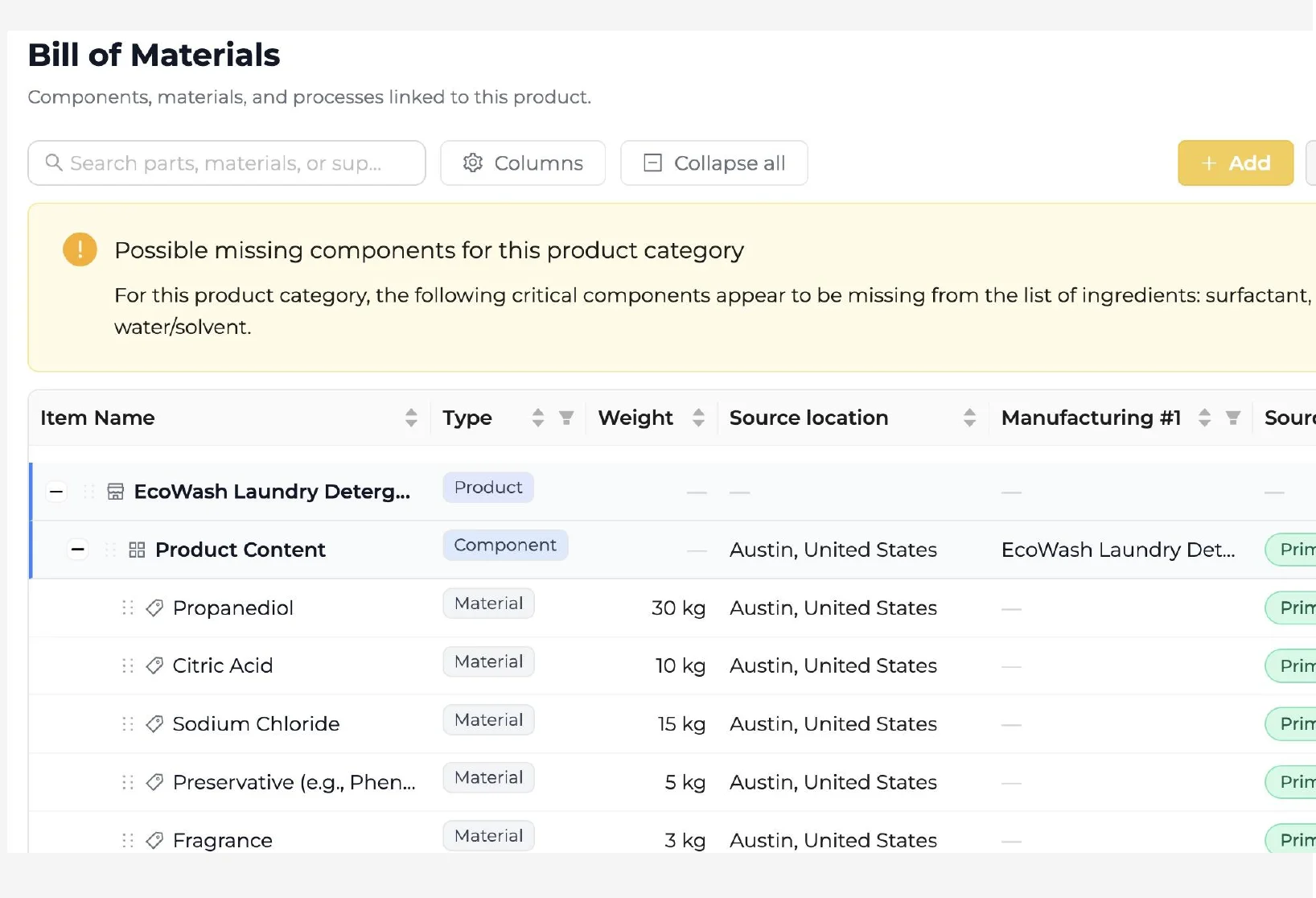Click the Collapse all button
Screen dimensions: 1316x898
[714, 163]
